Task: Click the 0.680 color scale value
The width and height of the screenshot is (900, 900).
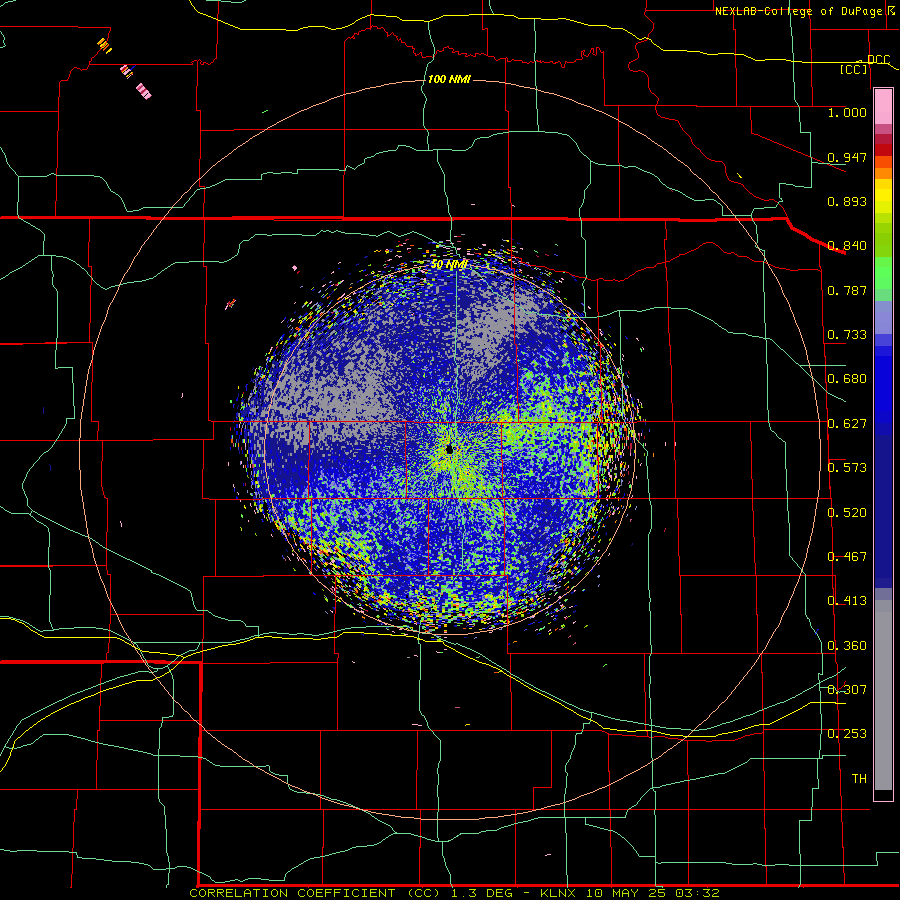Action: (847, 379)
